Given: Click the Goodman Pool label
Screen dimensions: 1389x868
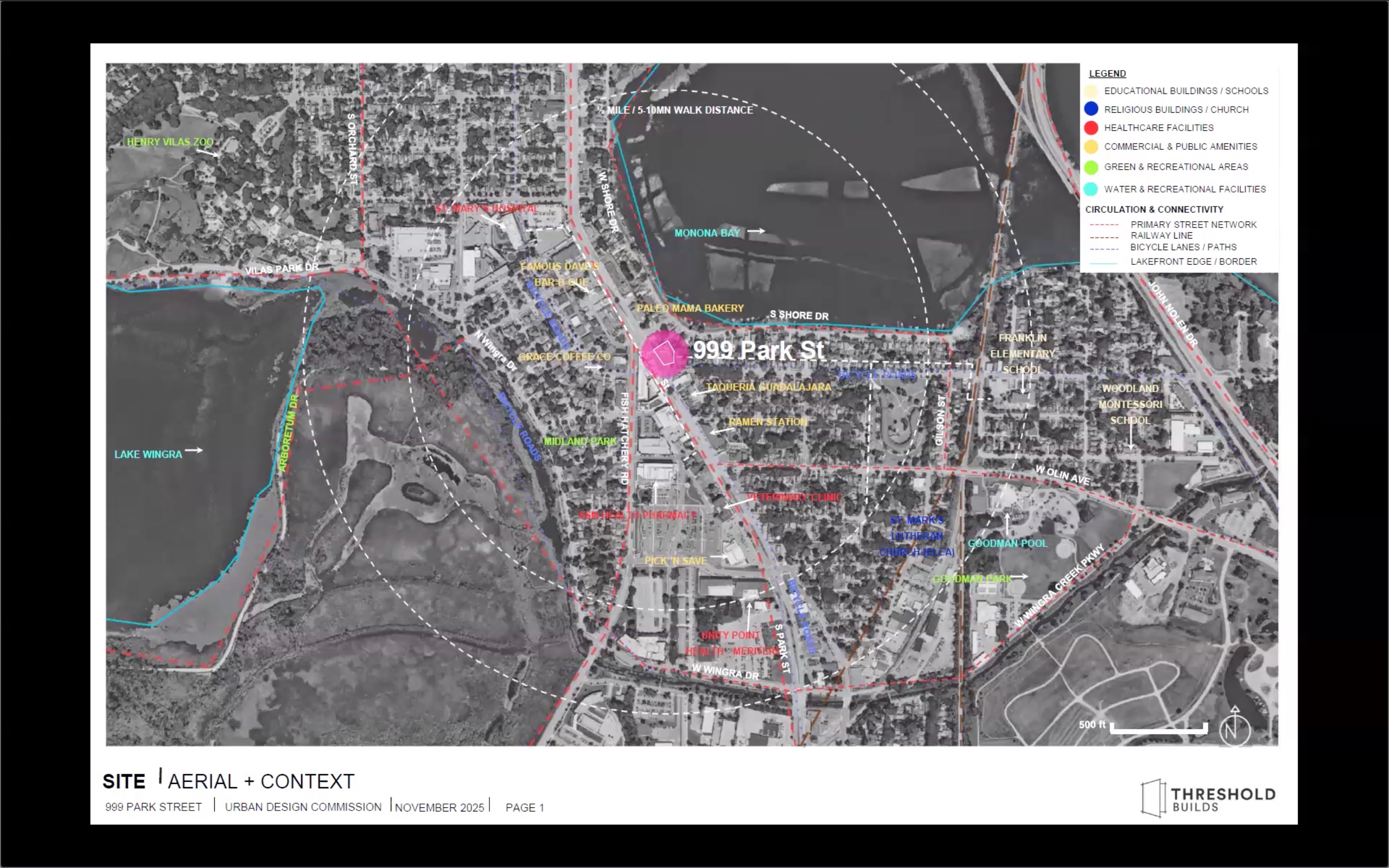Looking at the screenshot, I should (1008, 543).
